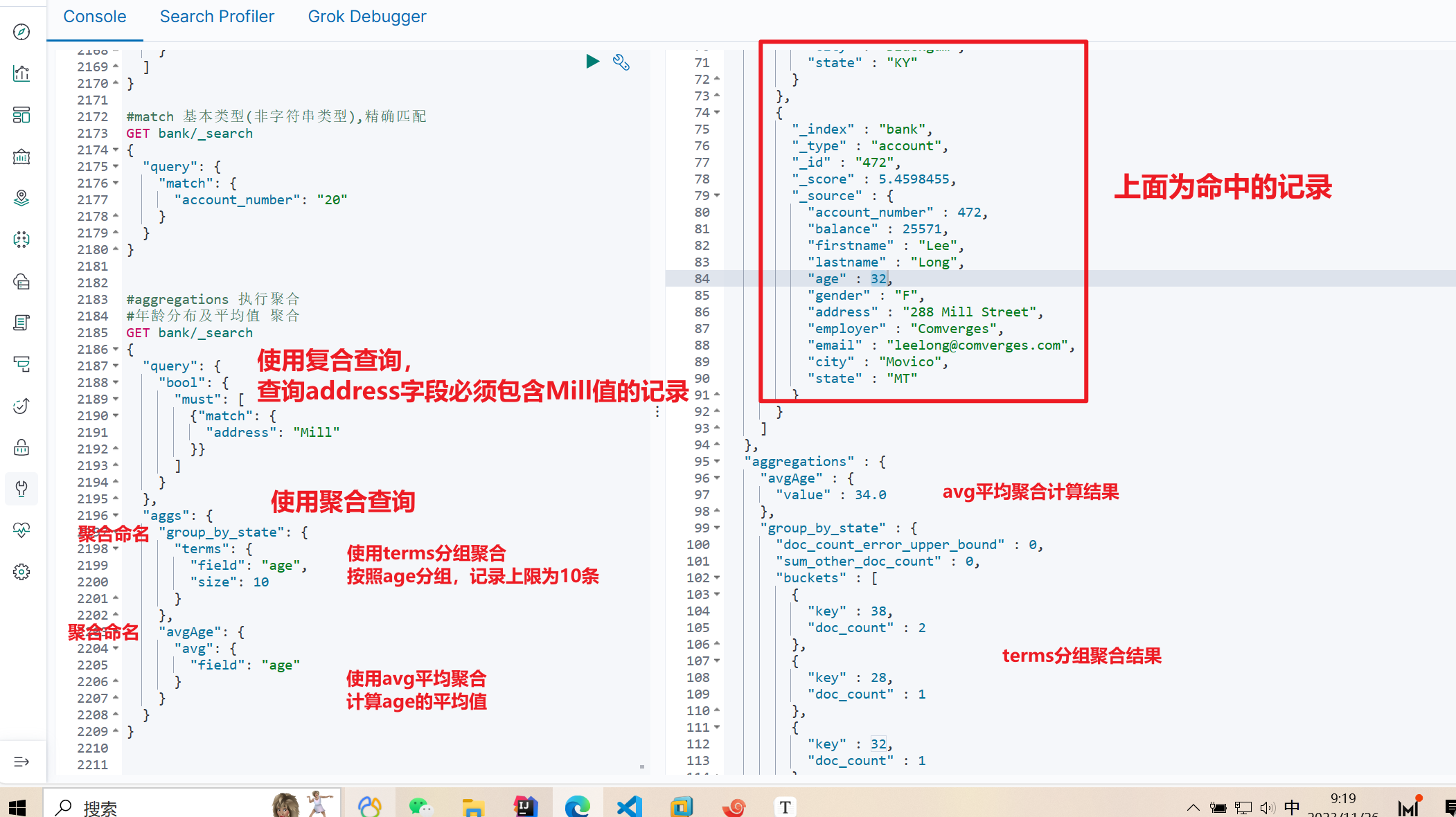Image resolution: width=1456 pixels, height=817 pixels.
Task: Open Dashboard from the sidebar
Action: click(21, 115)
